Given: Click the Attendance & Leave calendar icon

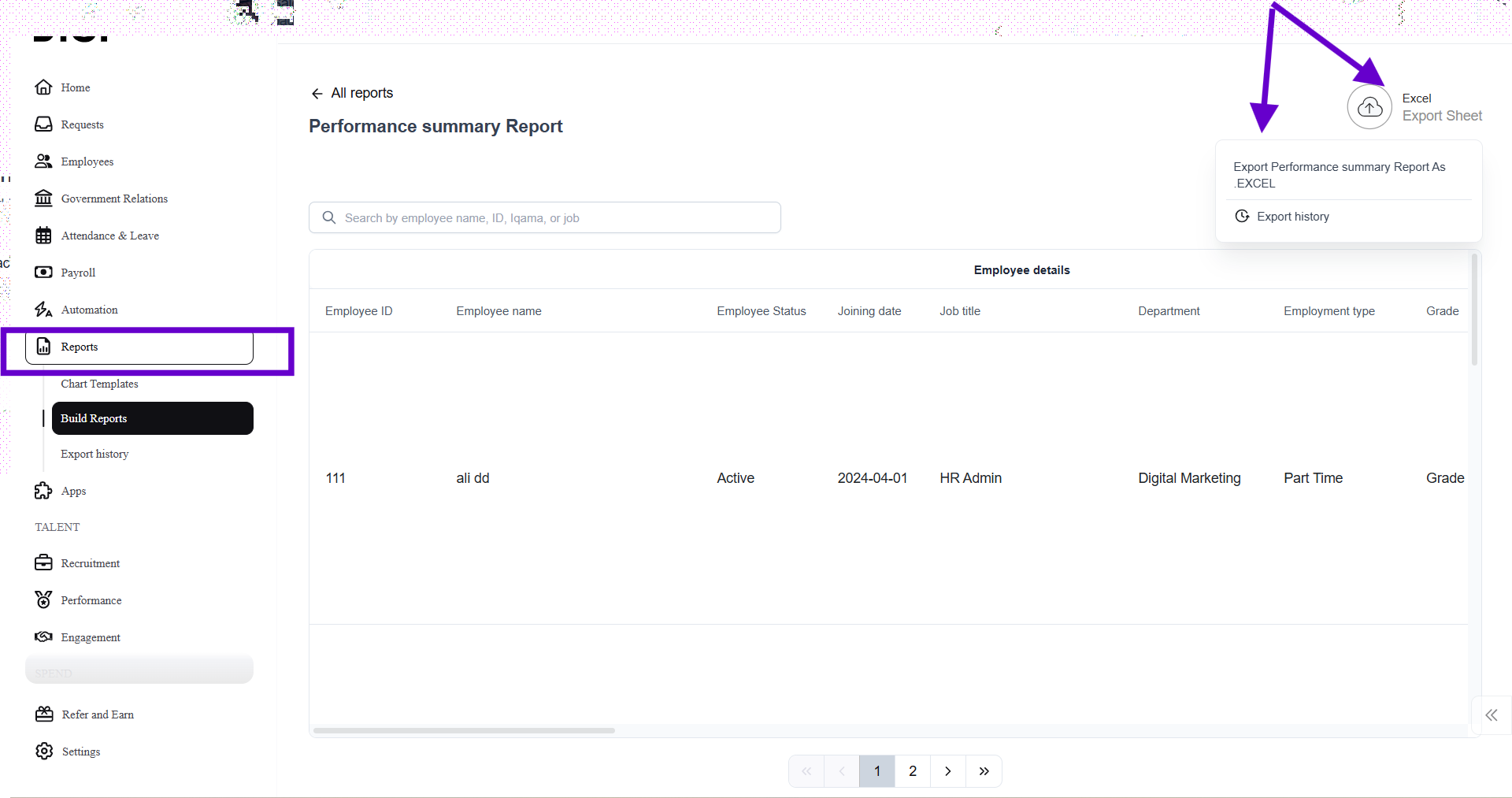Looking at the screenshot, I should (43, 236).
